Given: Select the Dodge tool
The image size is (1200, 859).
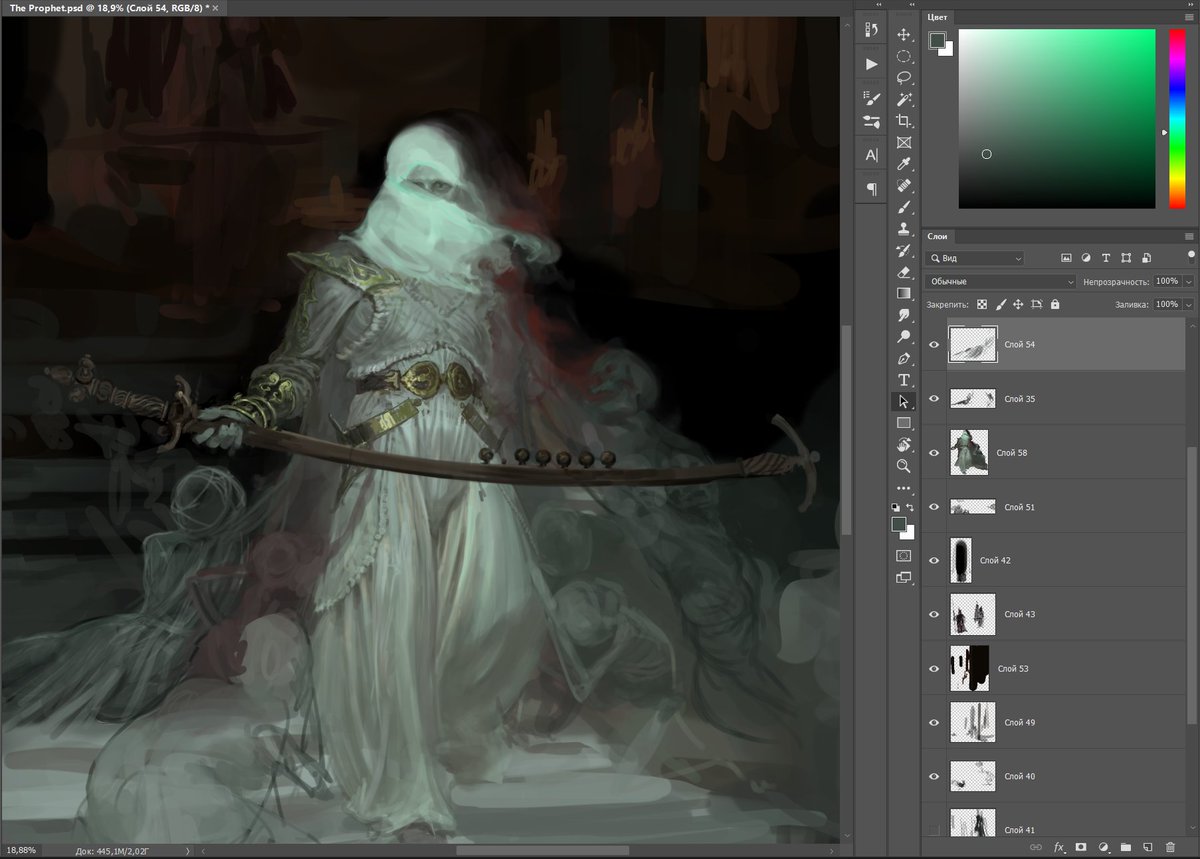Looking at the screenshot, I should coord(904,337).
